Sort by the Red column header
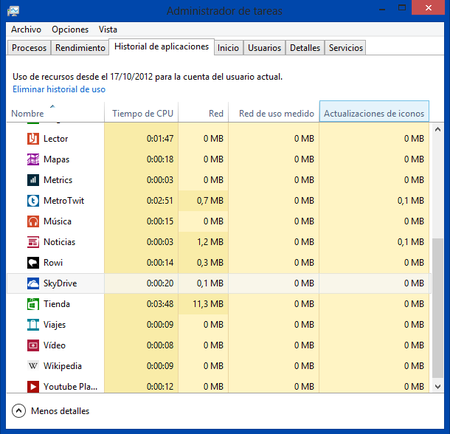Image resolution: width=450 pixels, height=434 pixels. coord(203,112)
